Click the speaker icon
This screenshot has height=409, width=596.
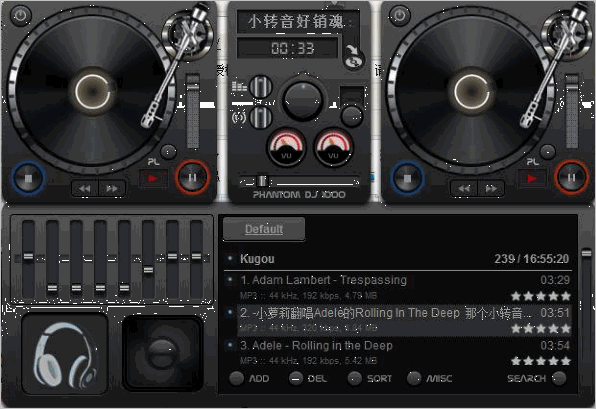coord(163,354)
